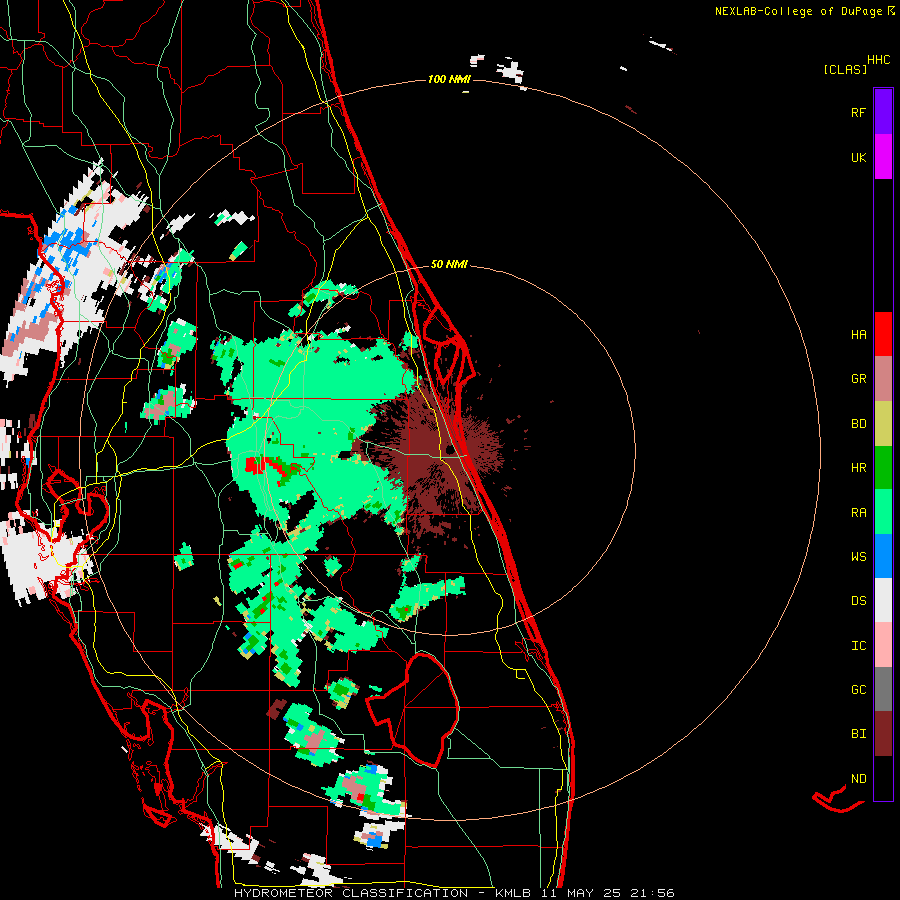Select the GR graupel legend color
The width and height of the screenshot is (900, 900).
tap(883, 378)
